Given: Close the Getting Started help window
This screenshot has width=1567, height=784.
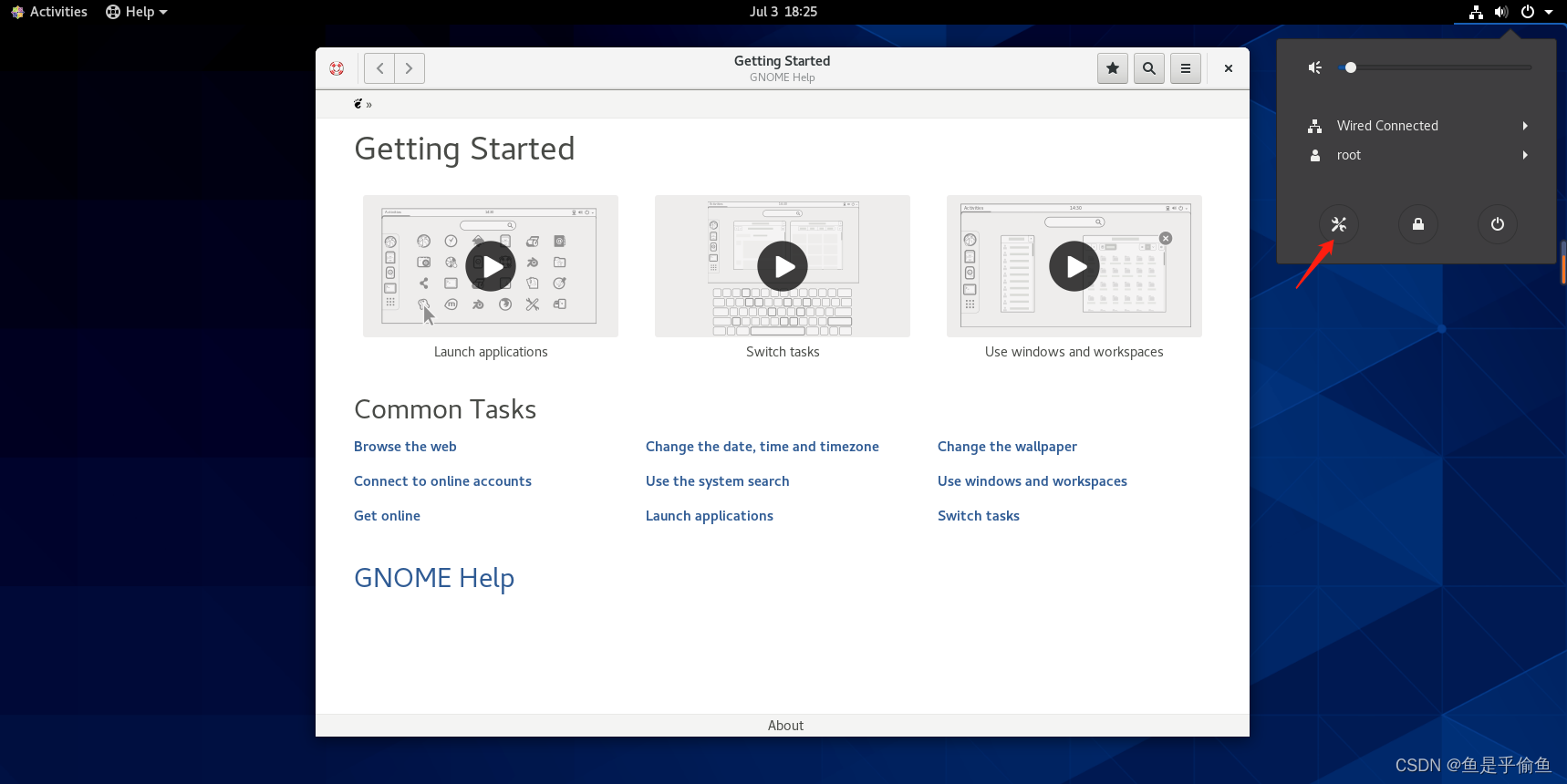Looking at the screenshot, I should tap(1229, 68).
